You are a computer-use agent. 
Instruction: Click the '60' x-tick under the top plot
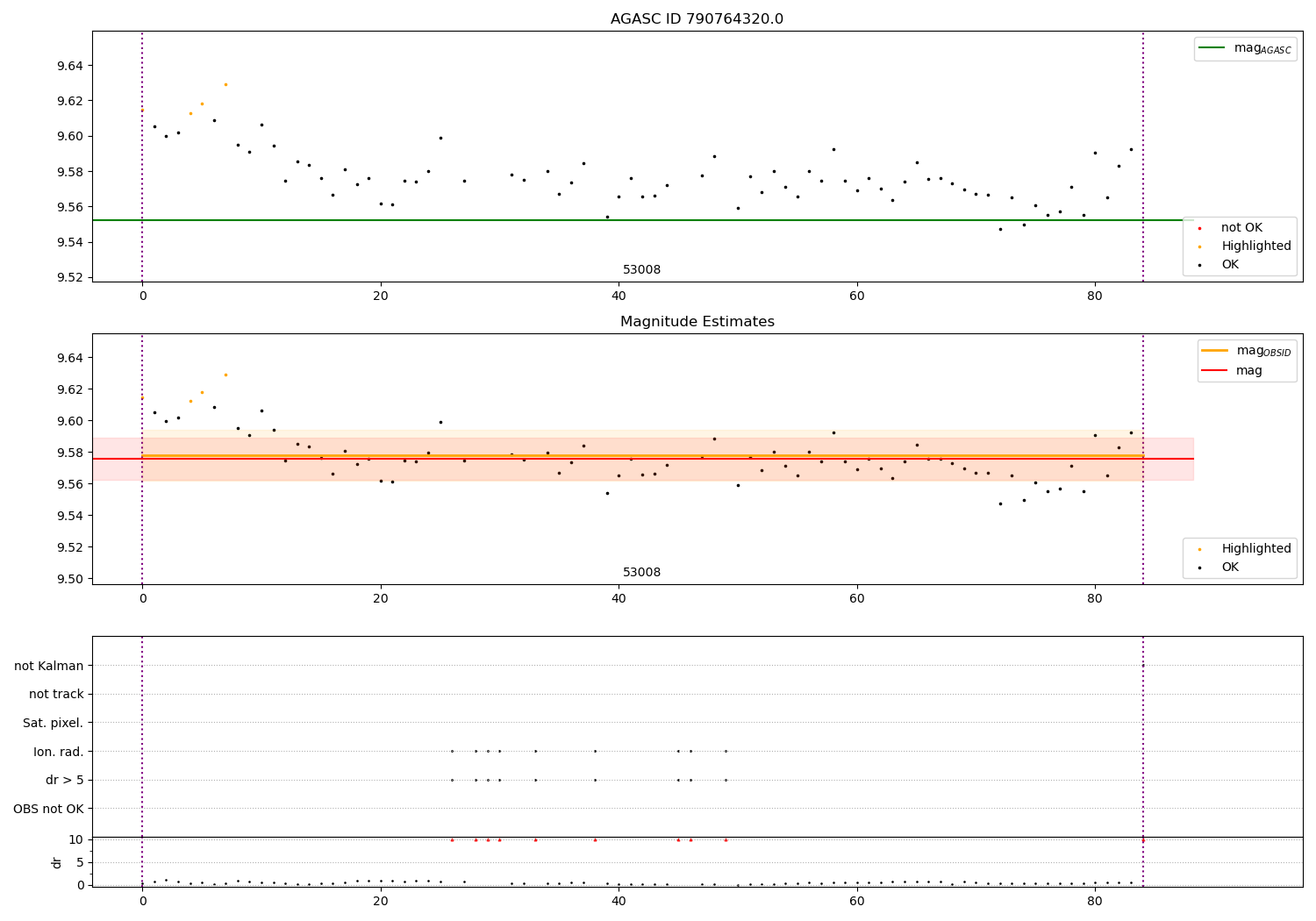coord(856,296)
